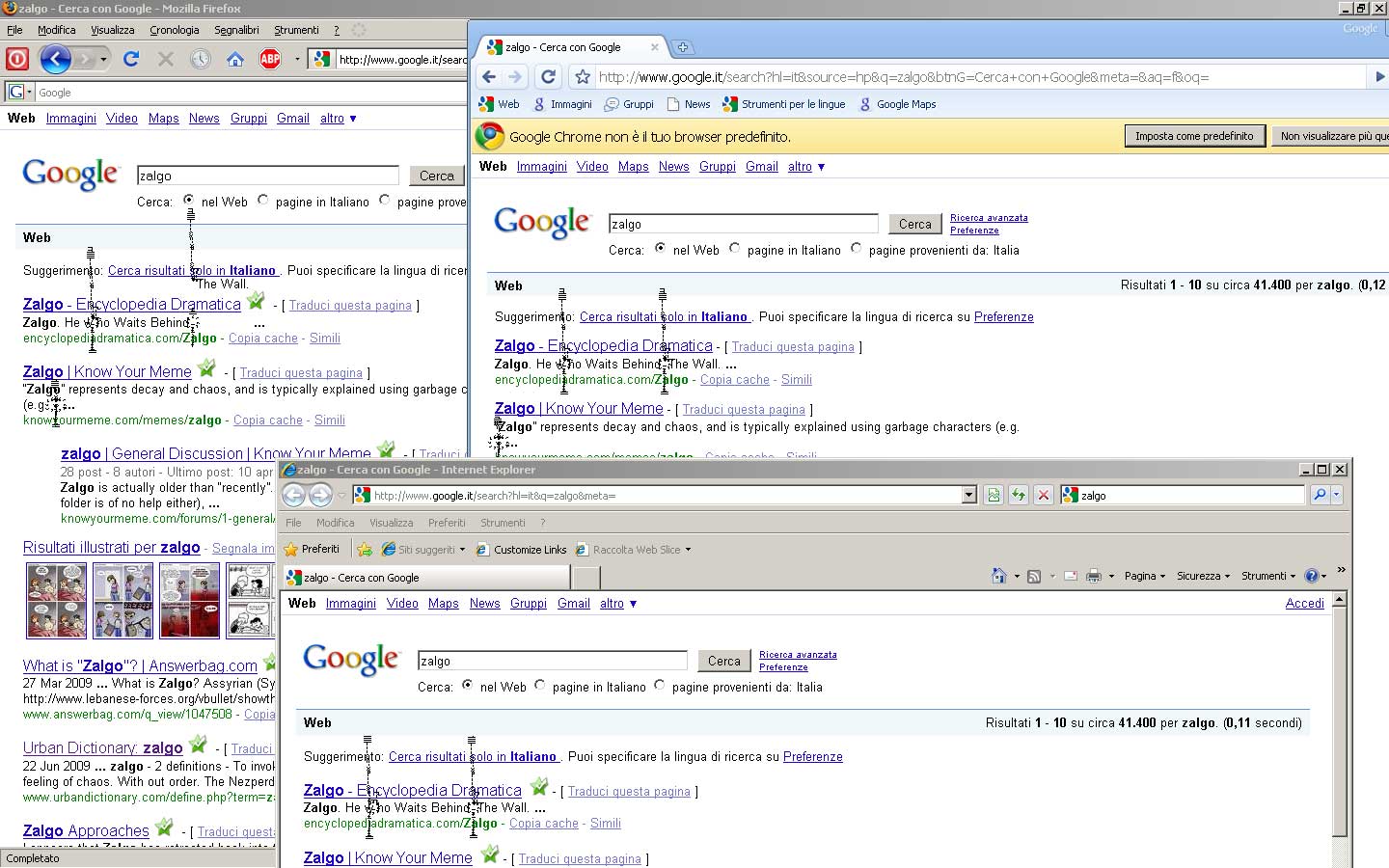Click first comic thumbnail in Firefox results
This screenshot has height=868, width=1389.
coord(56,600)
